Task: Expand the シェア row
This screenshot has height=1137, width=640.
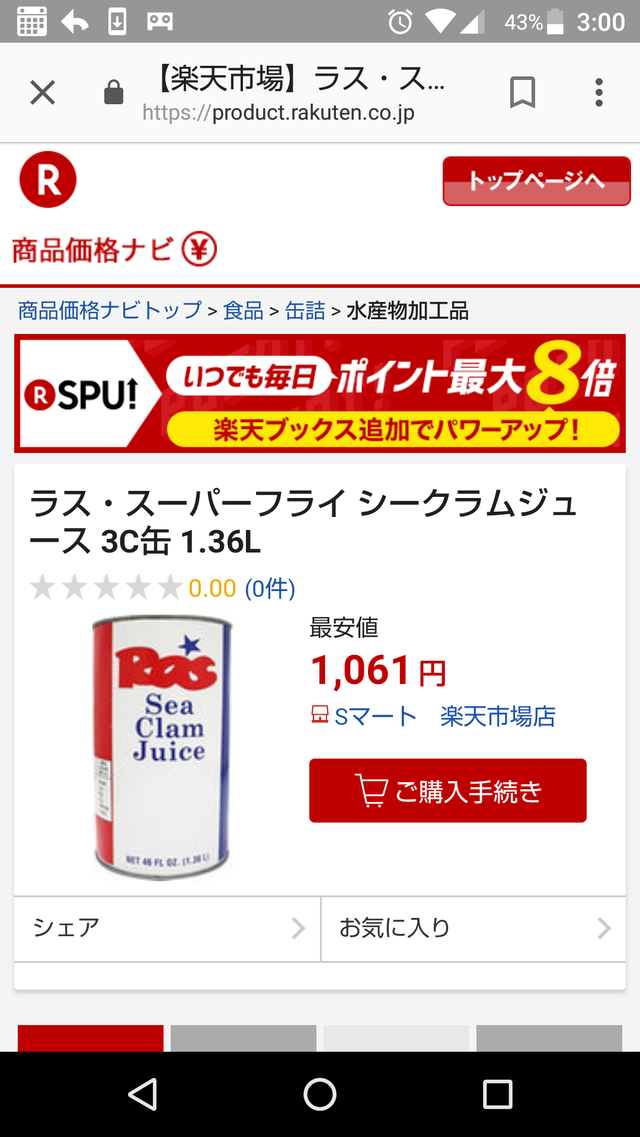Action: 167,928
